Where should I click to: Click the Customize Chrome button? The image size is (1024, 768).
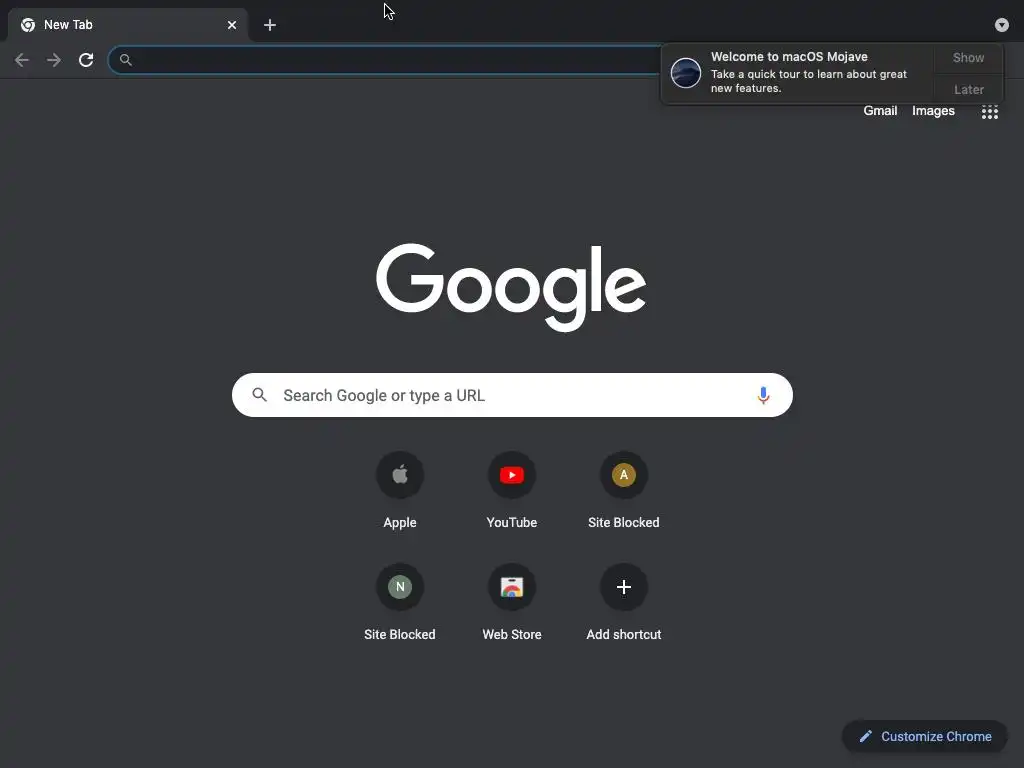point(925,737)
